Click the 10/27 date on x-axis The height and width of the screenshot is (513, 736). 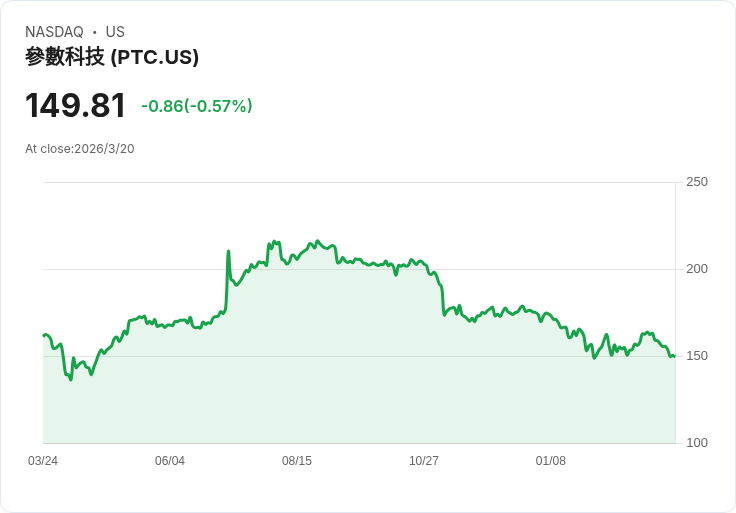424,461
